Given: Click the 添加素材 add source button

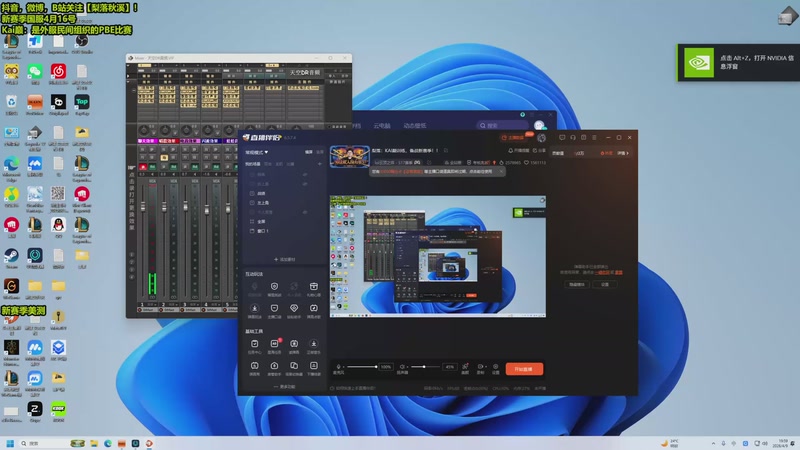Looking at the screenshot, I should coord(284,259).
